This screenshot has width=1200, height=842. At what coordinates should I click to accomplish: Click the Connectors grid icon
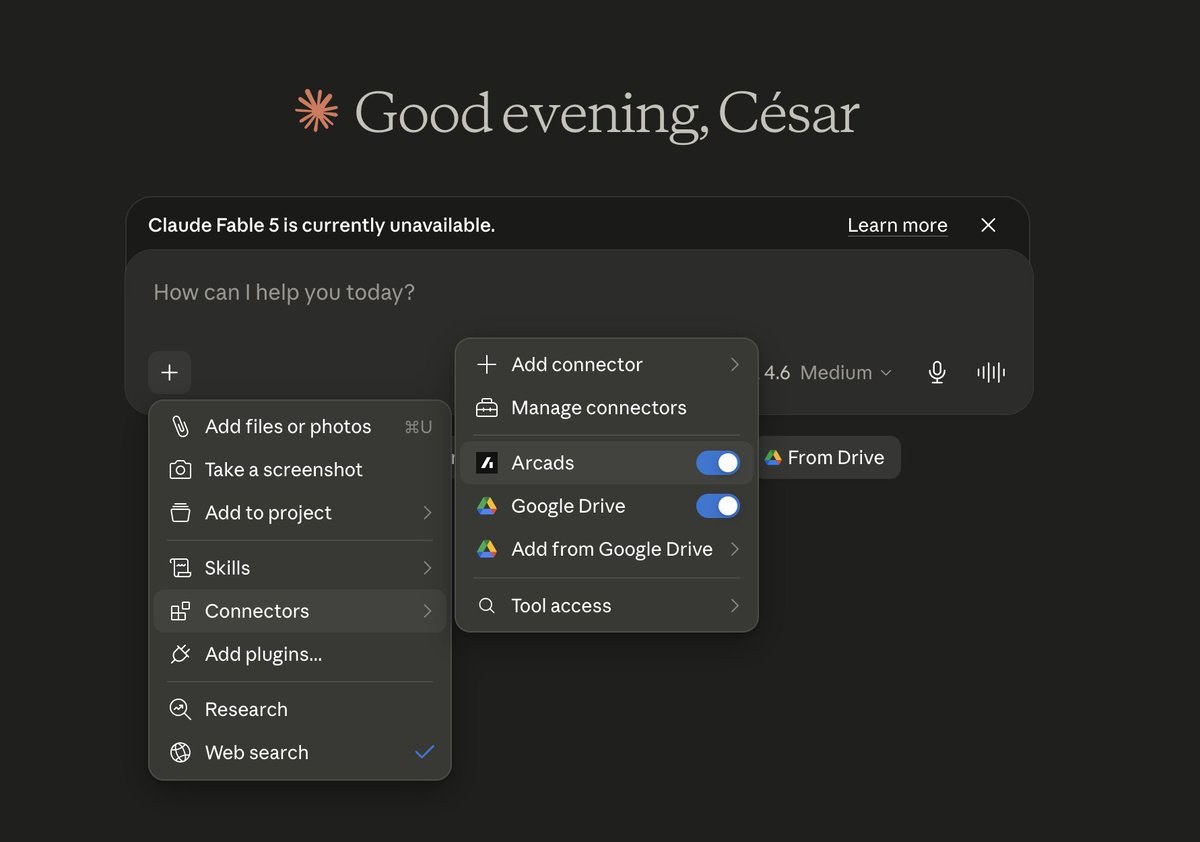click(x=180, y=611)
